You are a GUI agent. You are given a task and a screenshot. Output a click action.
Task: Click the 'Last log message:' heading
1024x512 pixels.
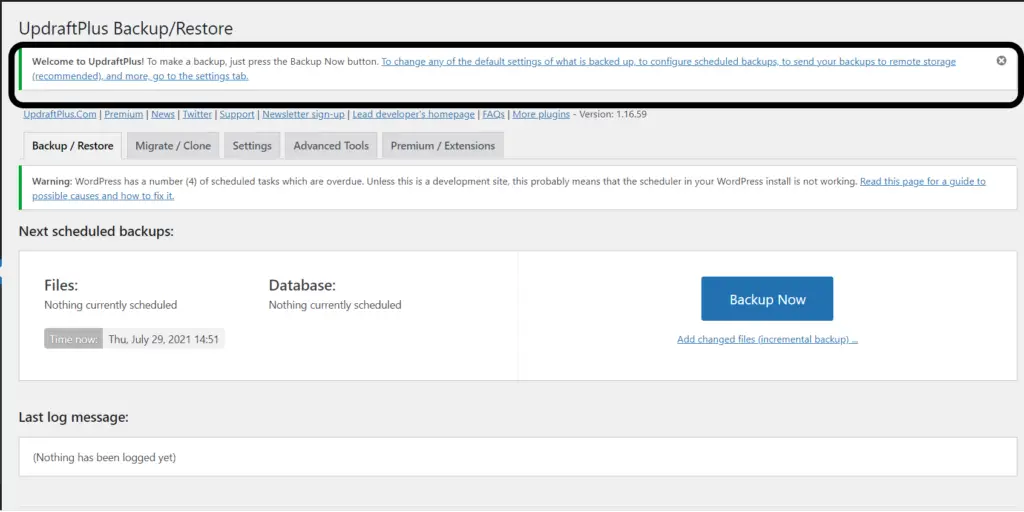click(74, 417)
